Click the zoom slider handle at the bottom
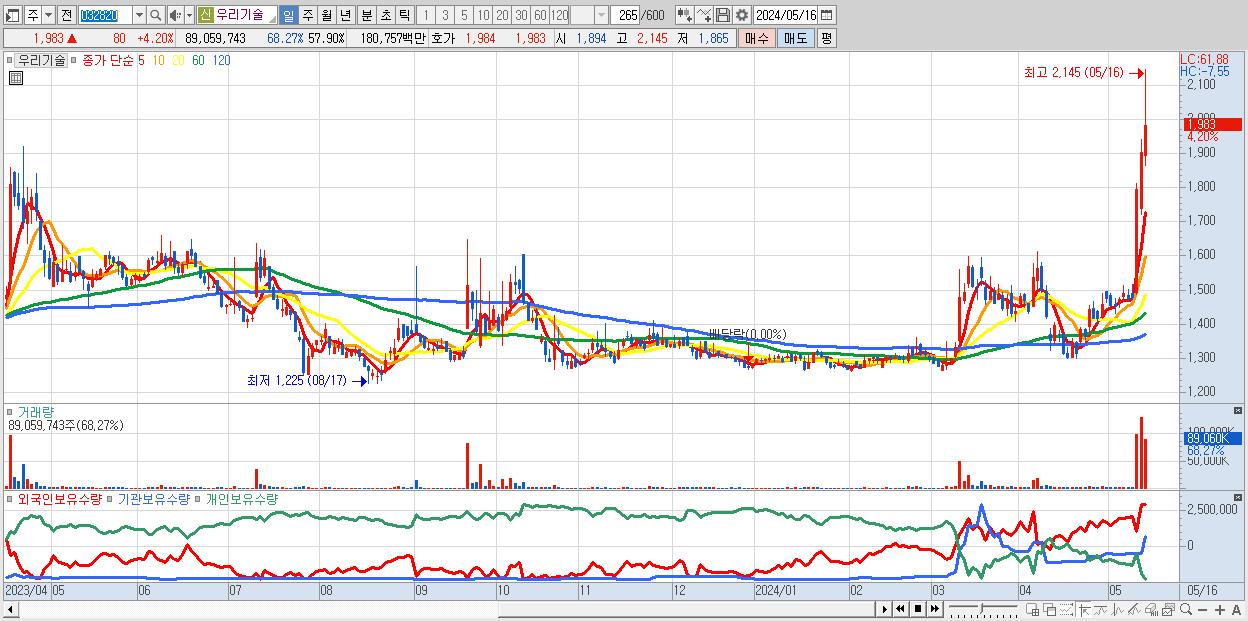The width and height of the screenshot is (1248, 621). (981, 608)
